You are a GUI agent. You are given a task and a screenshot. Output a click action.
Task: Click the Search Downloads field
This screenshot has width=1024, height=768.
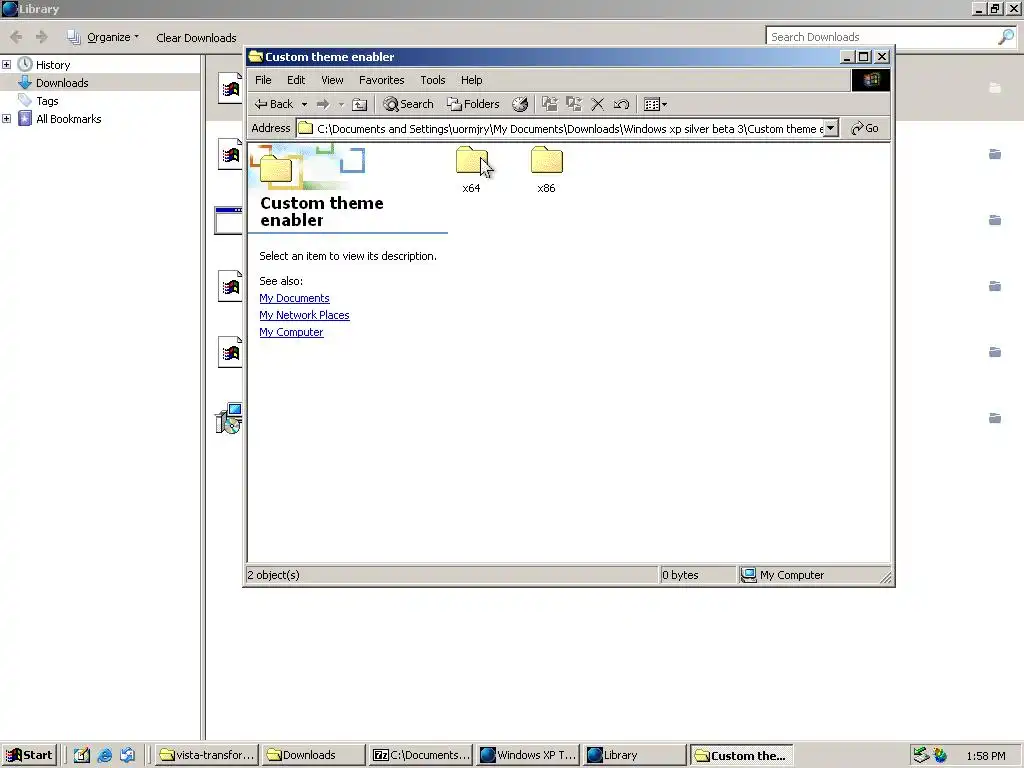(x=882, y=37)
